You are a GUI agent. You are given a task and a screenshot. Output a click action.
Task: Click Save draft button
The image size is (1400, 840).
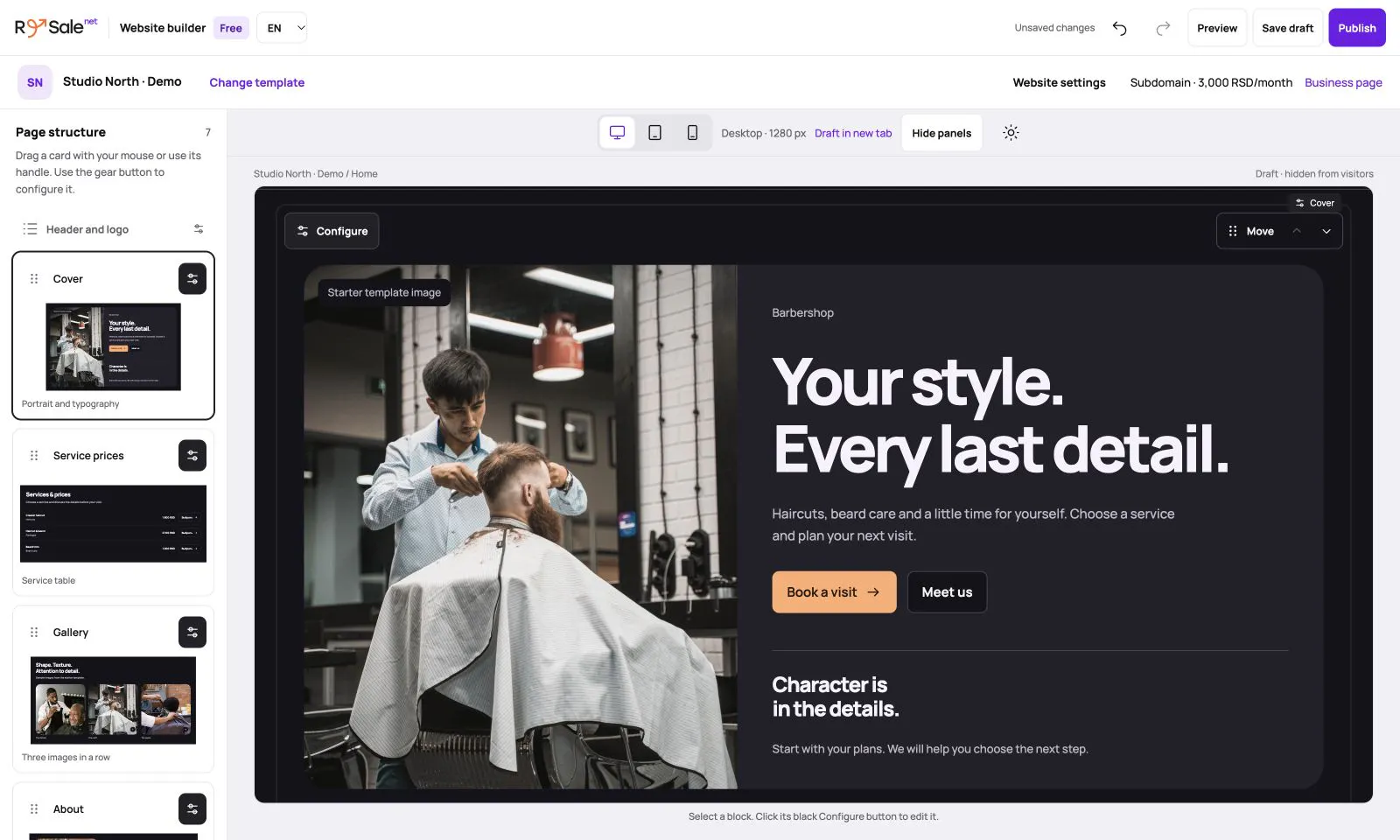(1287, 28)
